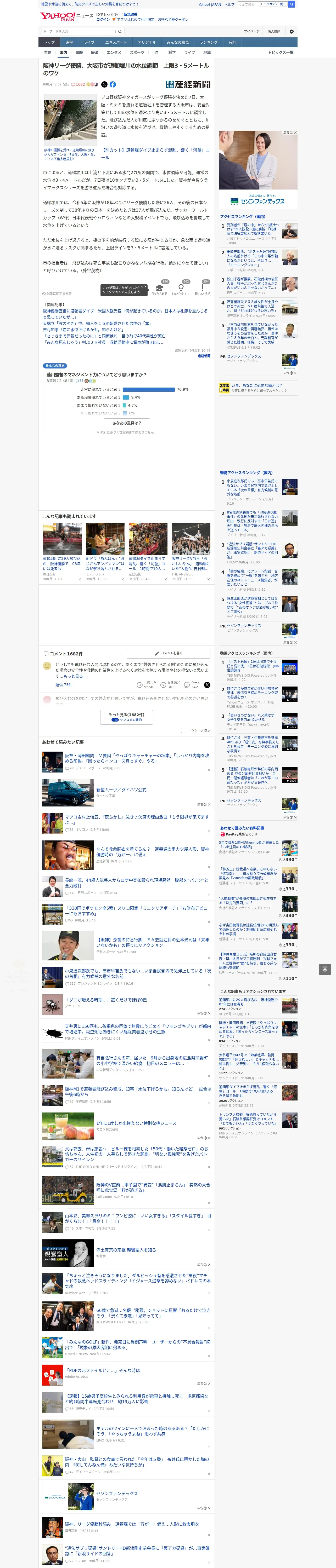Click the わかりやすい lightbulb reaction
The height and width of the screenshot is (1568, 336).
tap(181, 288)
